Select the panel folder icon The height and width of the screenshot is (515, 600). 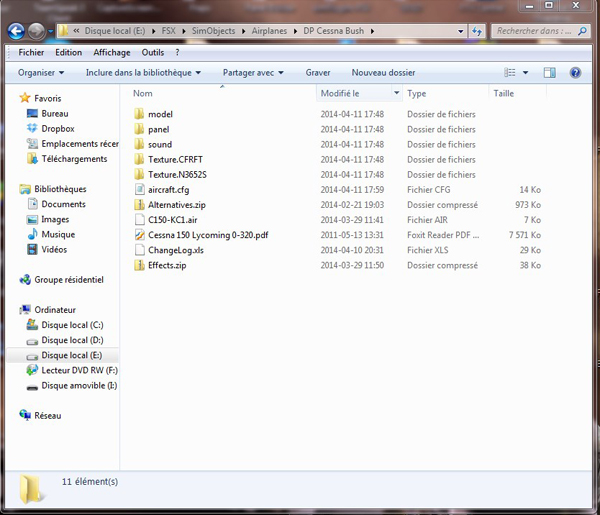tap(139, 129)
